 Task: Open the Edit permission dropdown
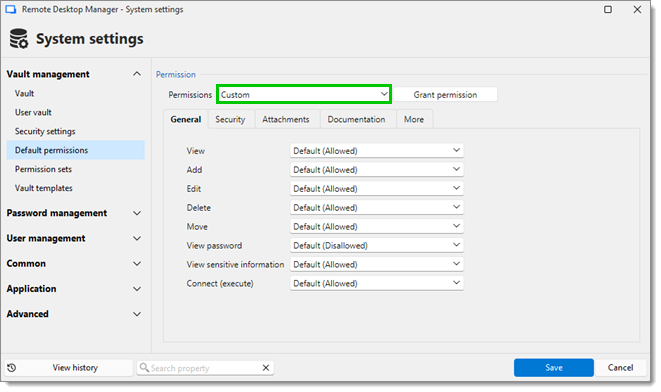click(376, 188)
